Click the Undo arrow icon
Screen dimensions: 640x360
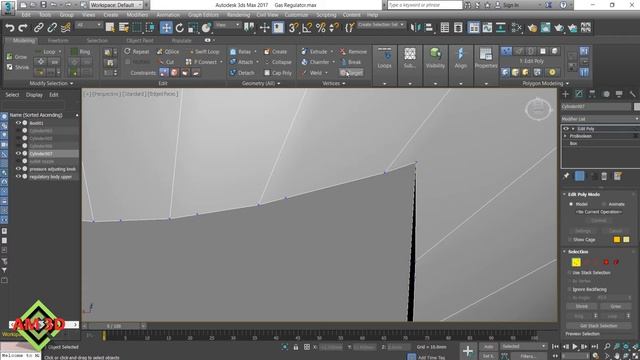(x=9, y=28)
